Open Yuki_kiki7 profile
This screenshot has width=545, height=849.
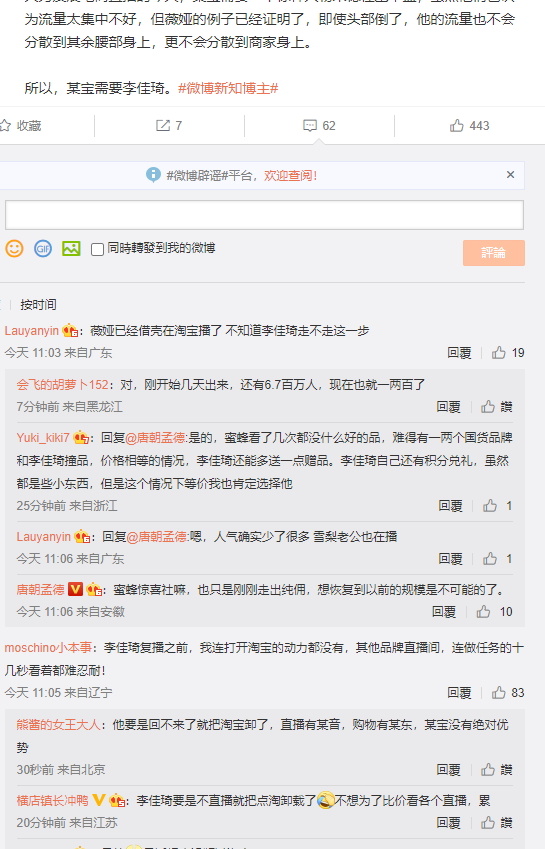tap(43, 437)
